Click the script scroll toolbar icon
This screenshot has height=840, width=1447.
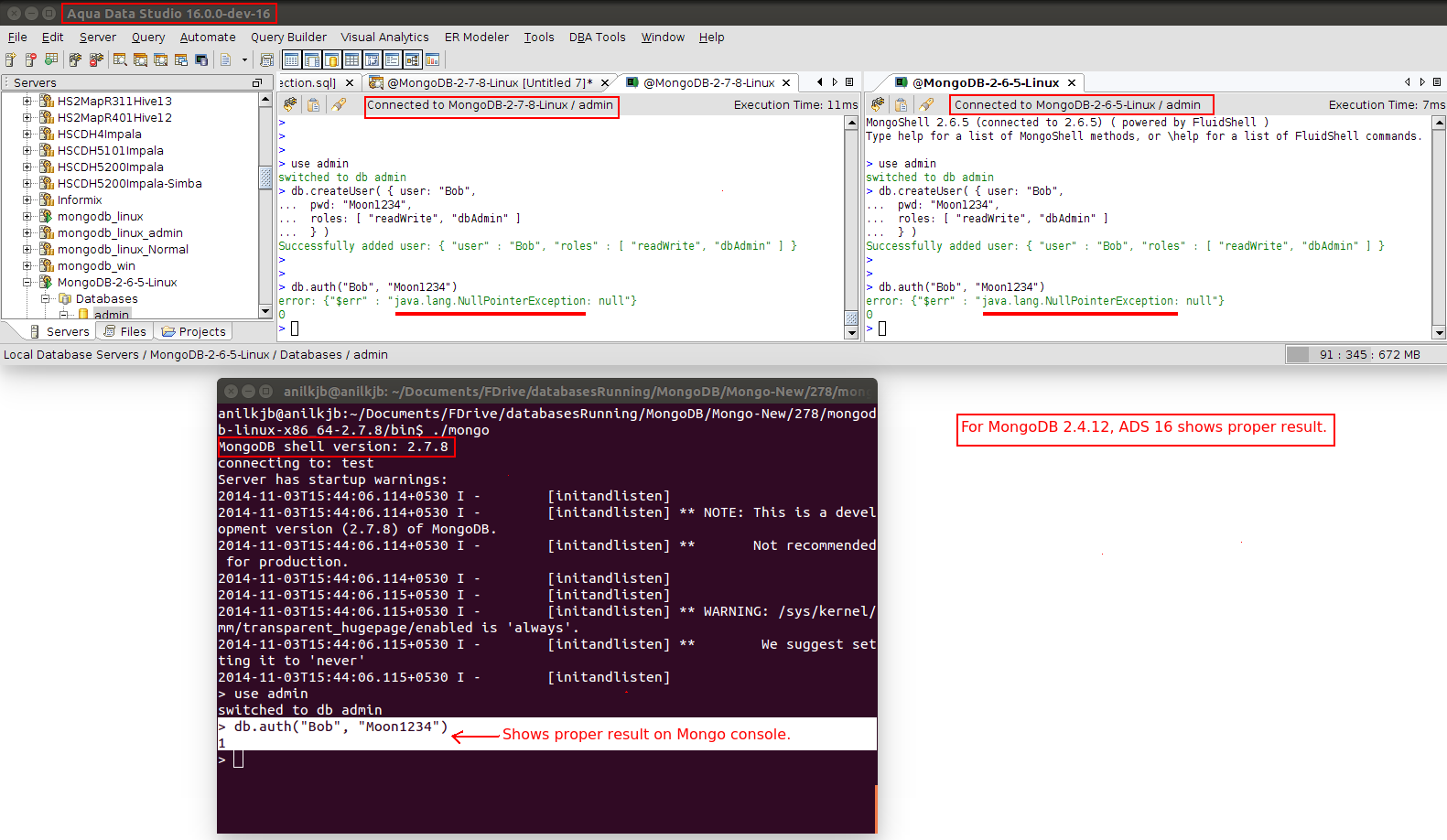tap(266, 59)
